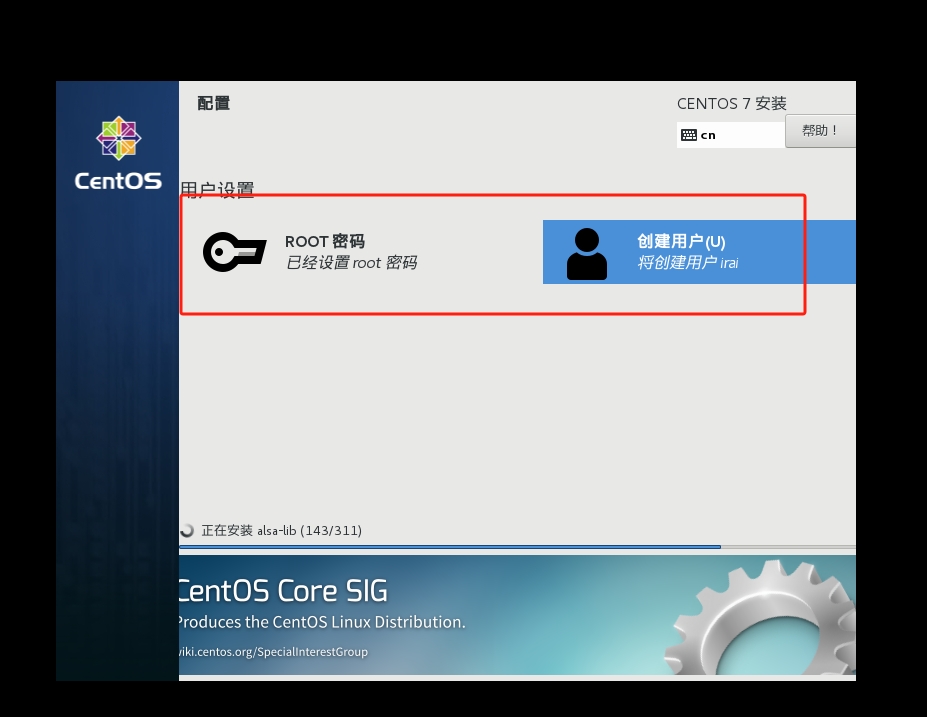Screen dimensions: 927x717
Task: Select the highlighted 创建用户(U) tile
Action: click(700, 252)
